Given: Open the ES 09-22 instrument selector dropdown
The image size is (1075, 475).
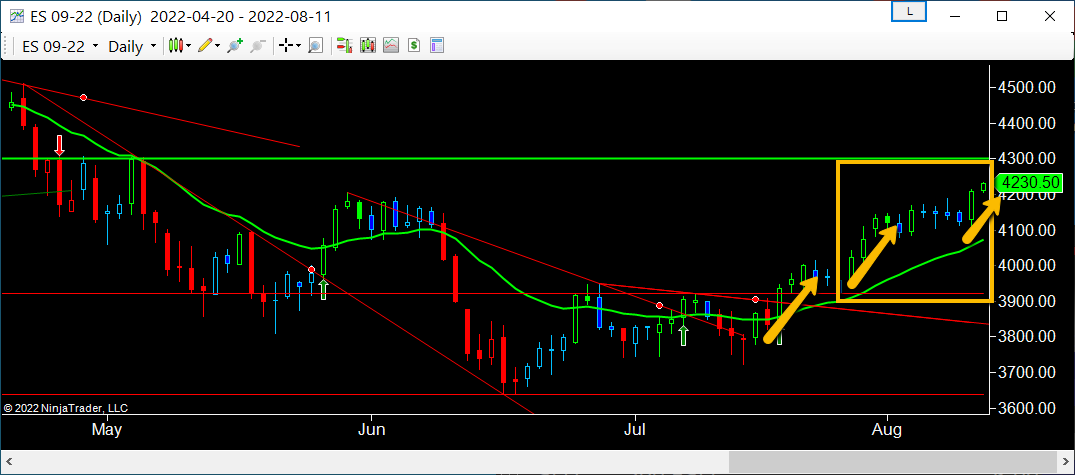Looking at the screenshot, I should tap(60, 47).
